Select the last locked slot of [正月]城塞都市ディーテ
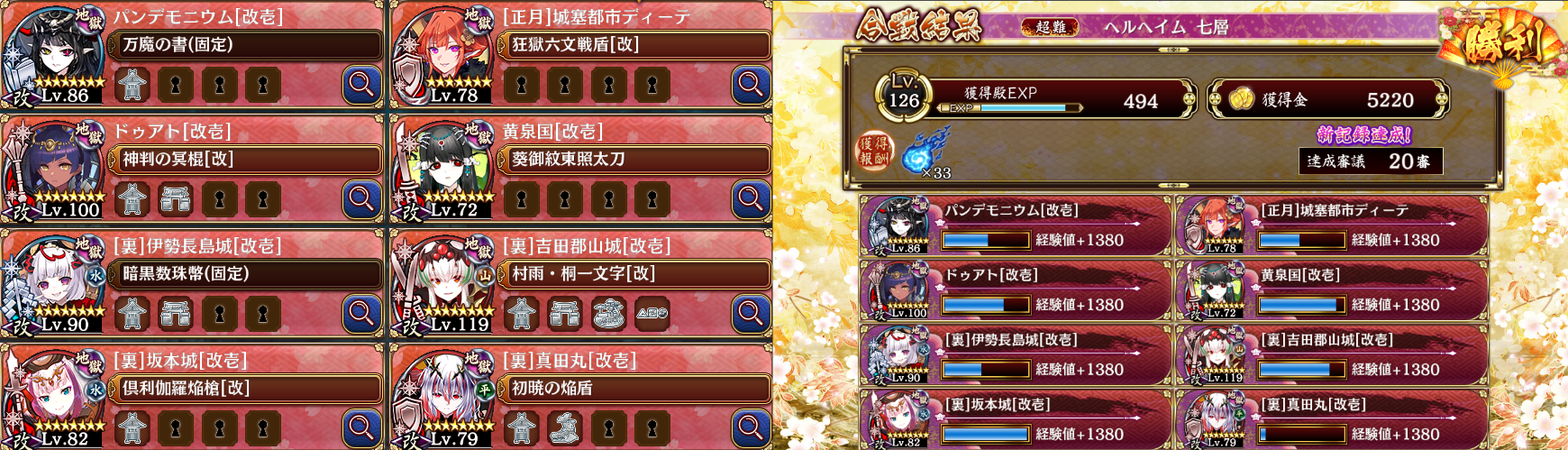Image resolution: width=1568 pixels, height=450 pixels. pos(652,84)
